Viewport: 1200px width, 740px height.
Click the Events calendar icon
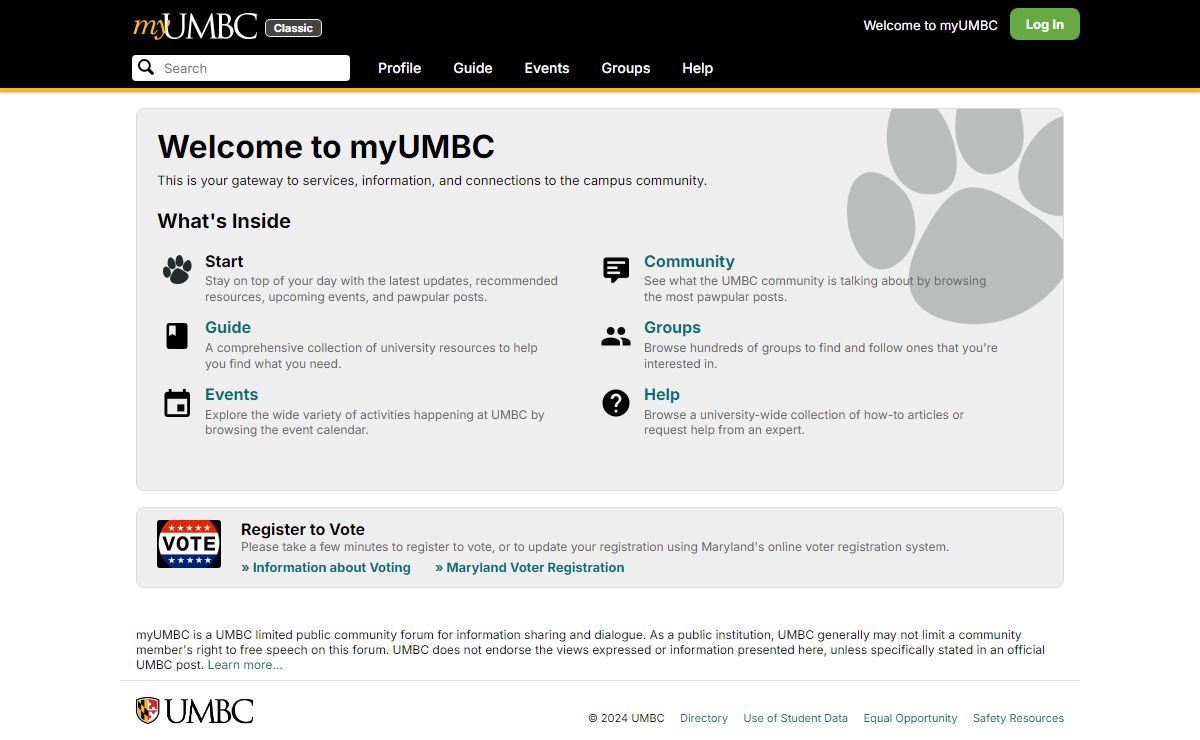pos(177,403)
